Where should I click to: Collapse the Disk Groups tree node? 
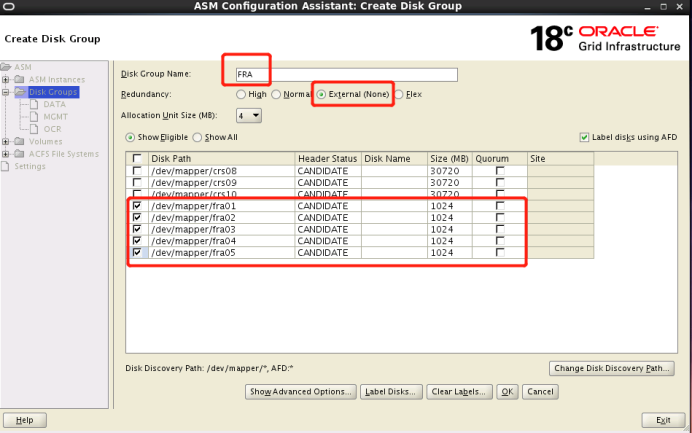point(5,92)
